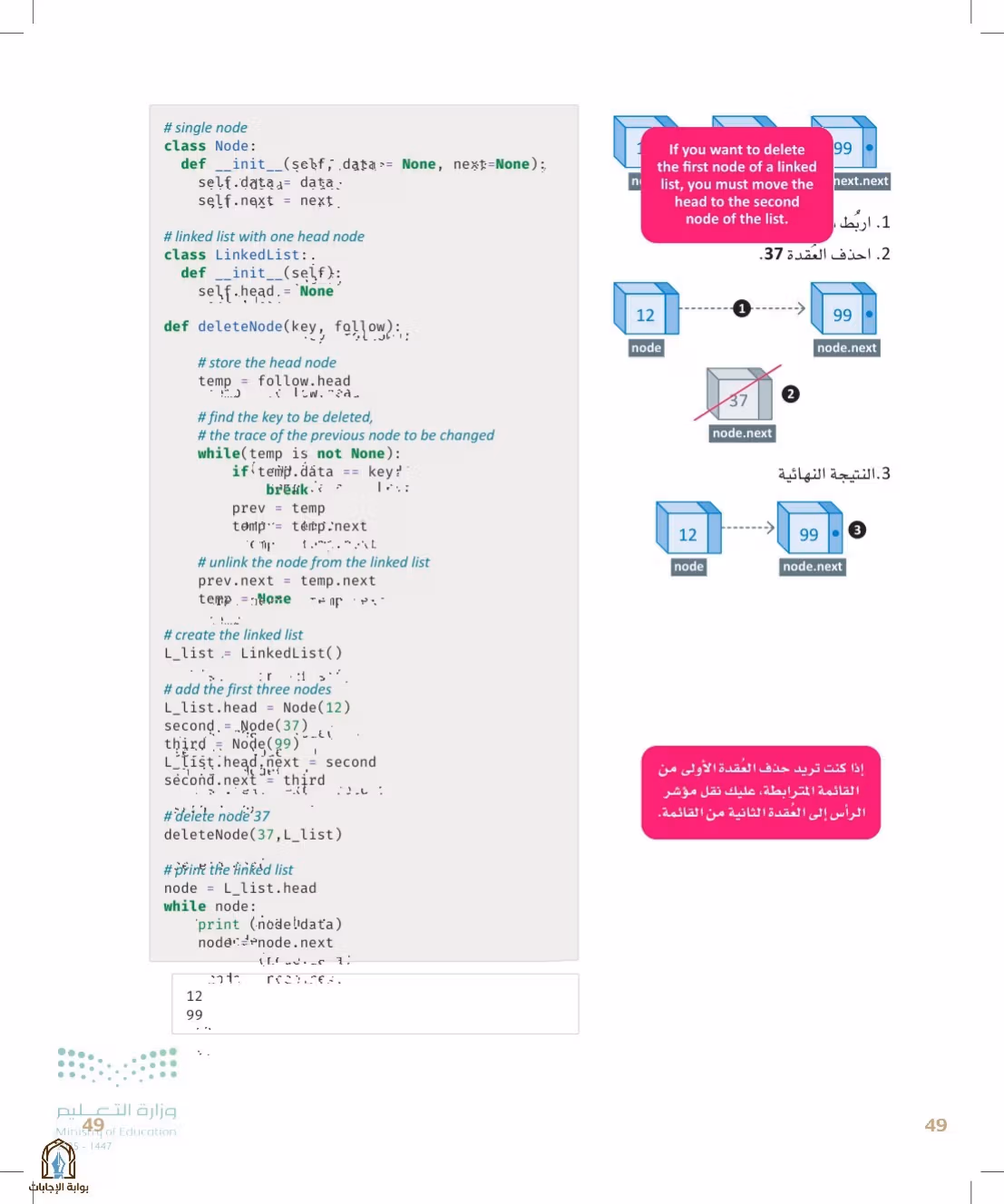Select the line 'self.head = None'
The width and height of the screenshot is (1004, 1204).
[266, 291]
